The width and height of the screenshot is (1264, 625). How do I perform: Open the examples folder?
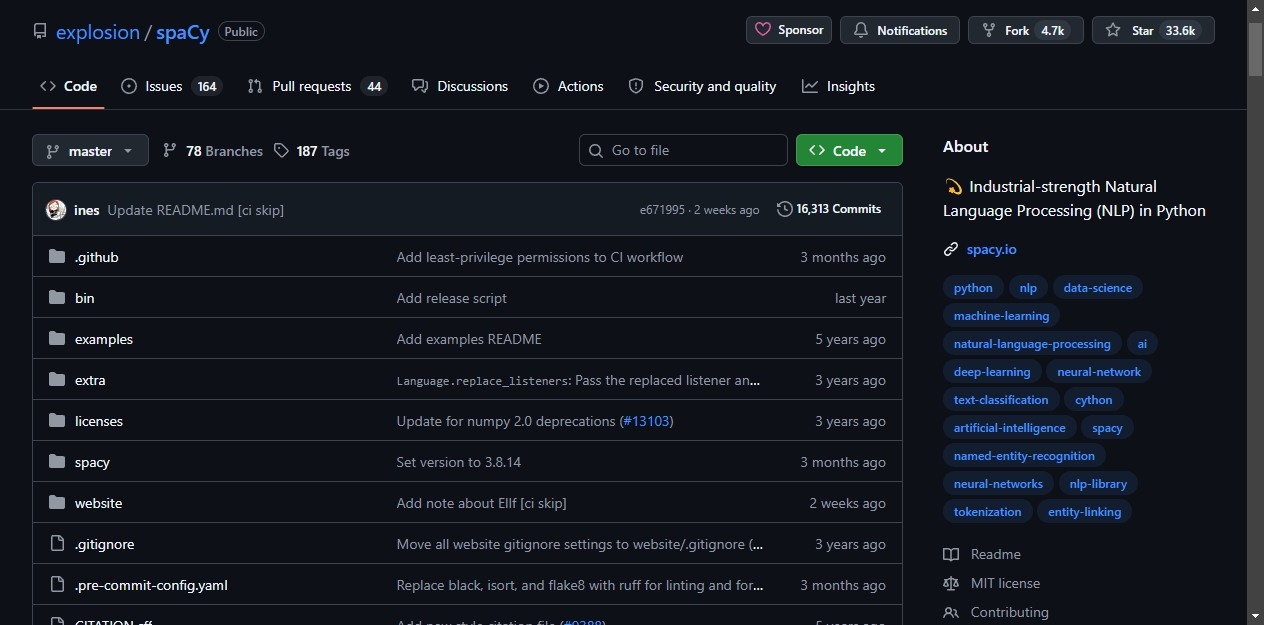coord(104,339)
